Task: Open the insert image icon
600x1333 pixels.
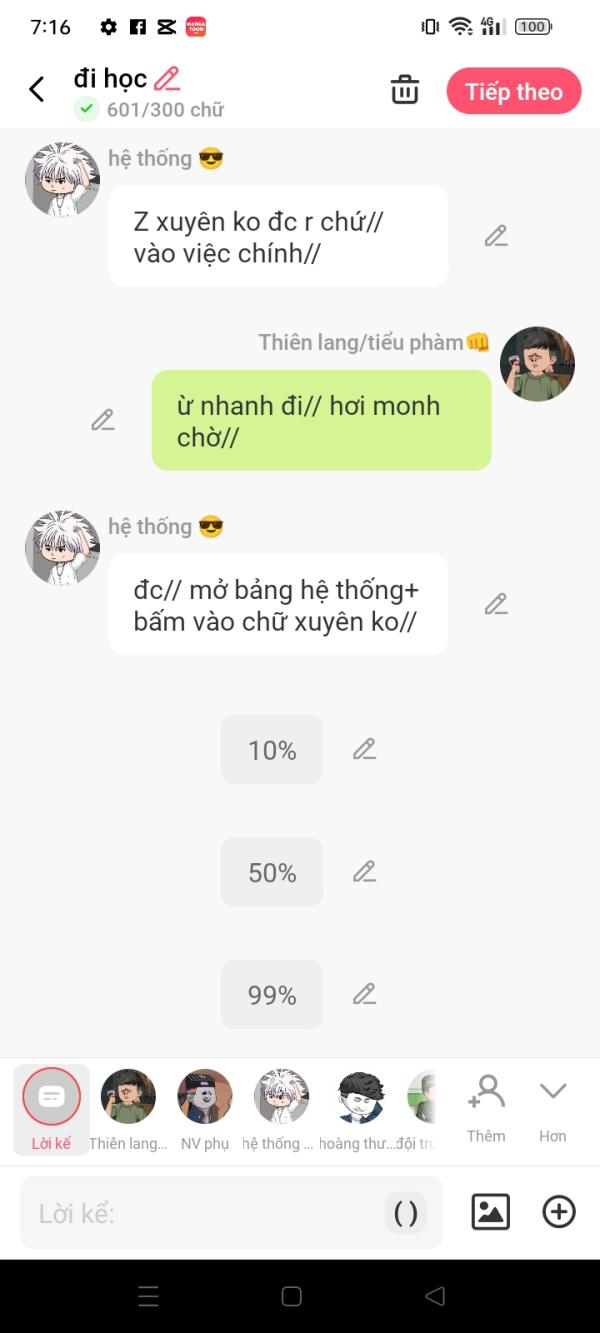Action: click(x=490, y=1212)
